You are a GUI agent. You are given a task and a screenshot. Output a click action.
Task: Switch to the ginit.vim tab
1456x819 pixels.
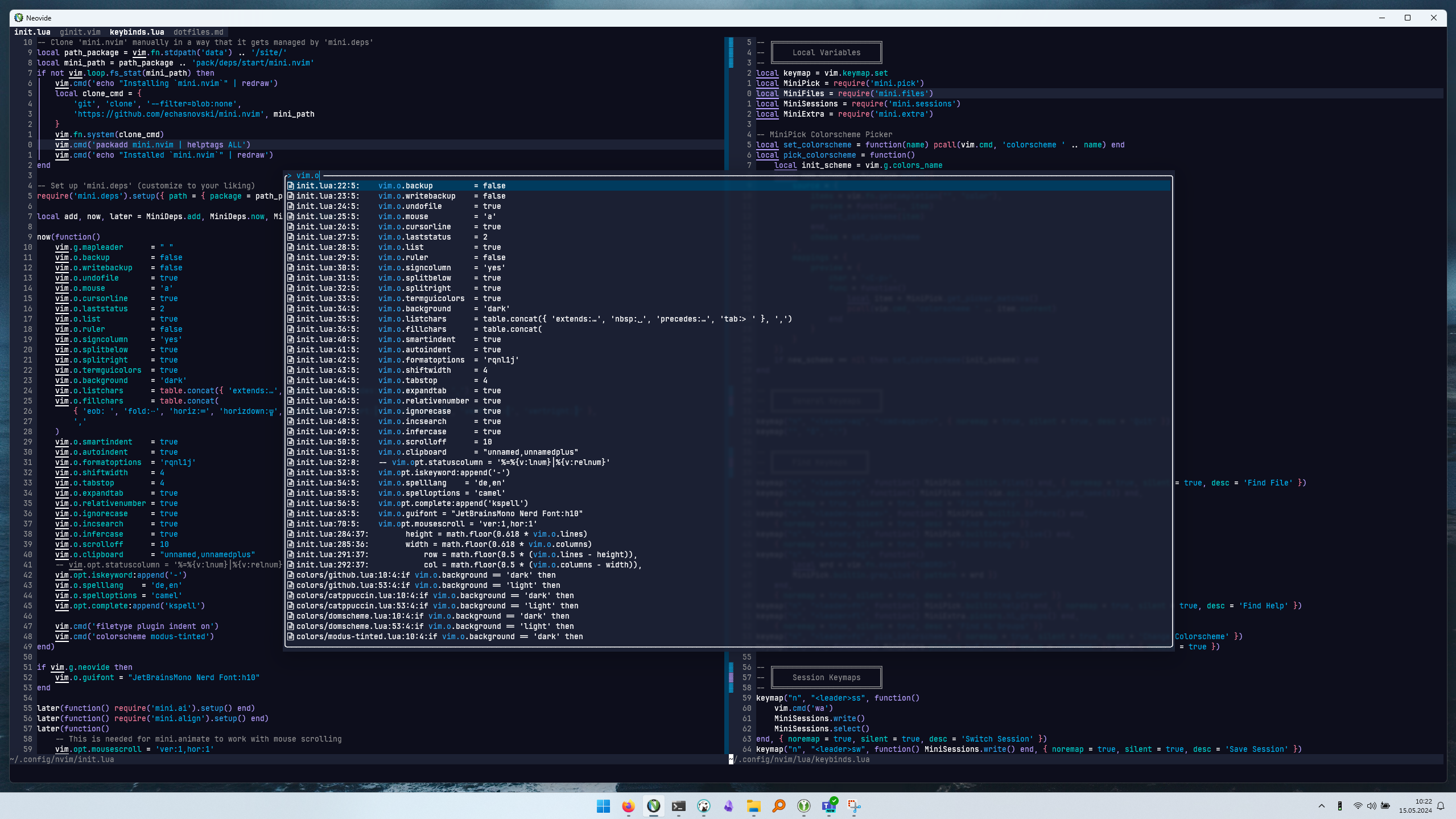point(80,32)
